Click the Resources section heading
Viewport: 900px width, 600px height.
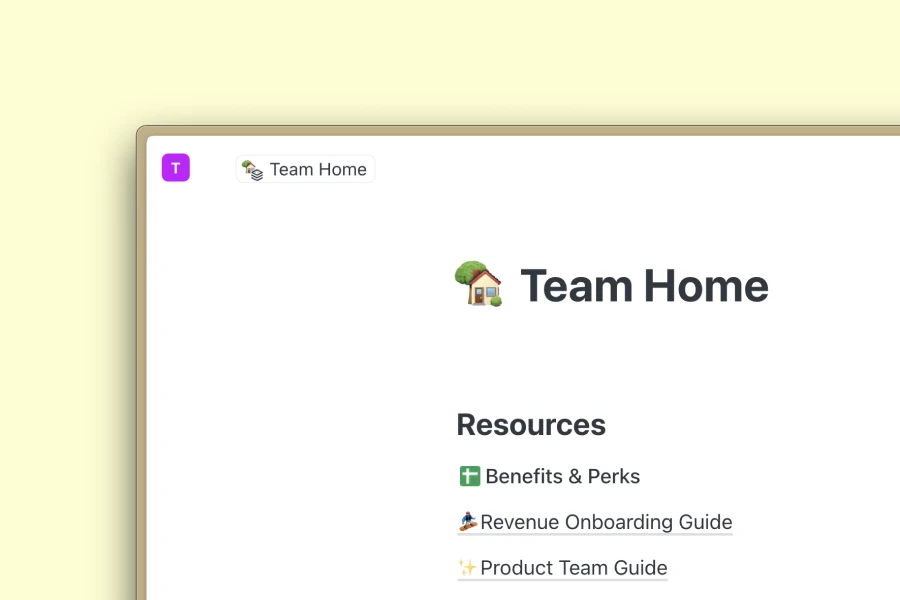(x=531, y=424)
